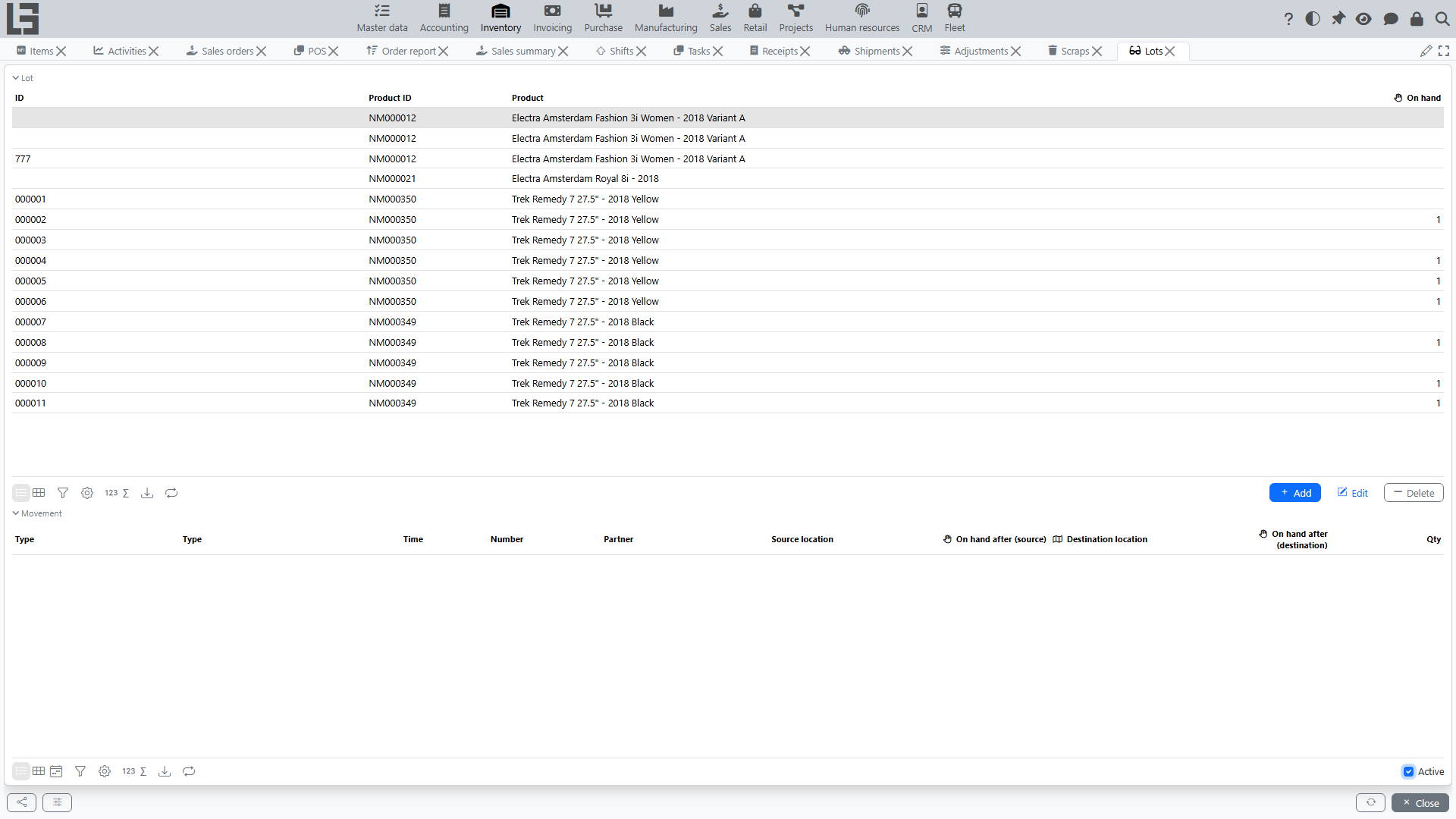Close the Lots tab
The image size is (1456, 819).
1170,51
